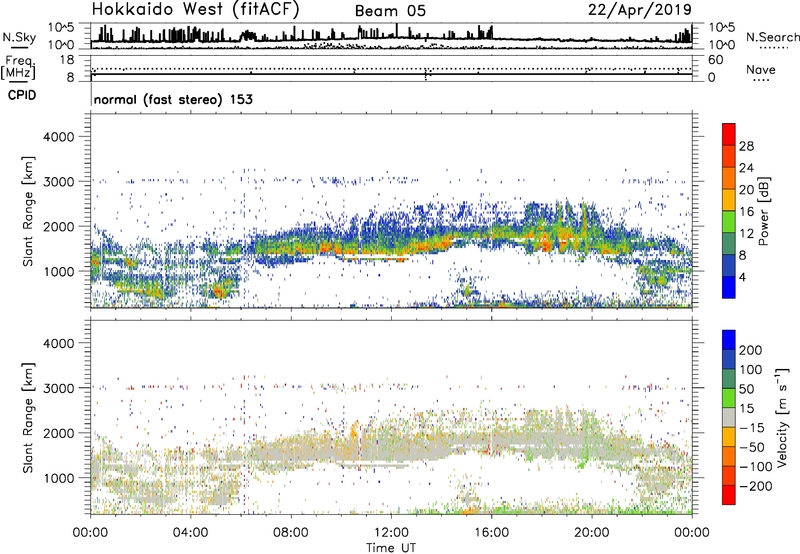This screenshot has width=800, height=554.
Task: Click the 'N.Search' legend label
Action: tap(772, 37)
